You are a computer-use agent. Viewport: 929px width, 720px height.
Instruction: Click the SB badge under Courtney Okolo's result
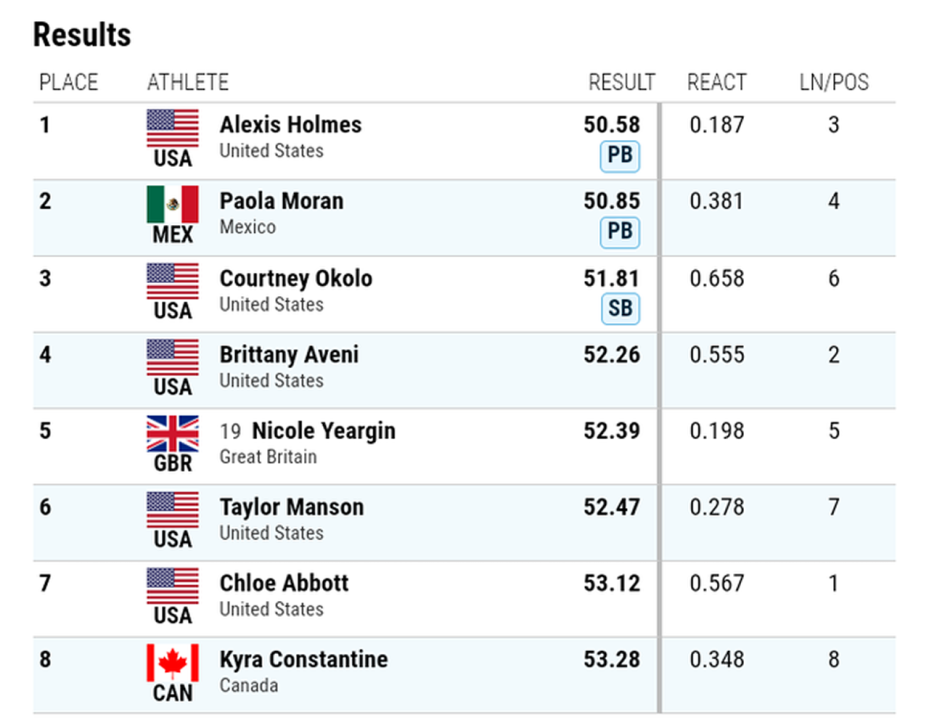619,308
